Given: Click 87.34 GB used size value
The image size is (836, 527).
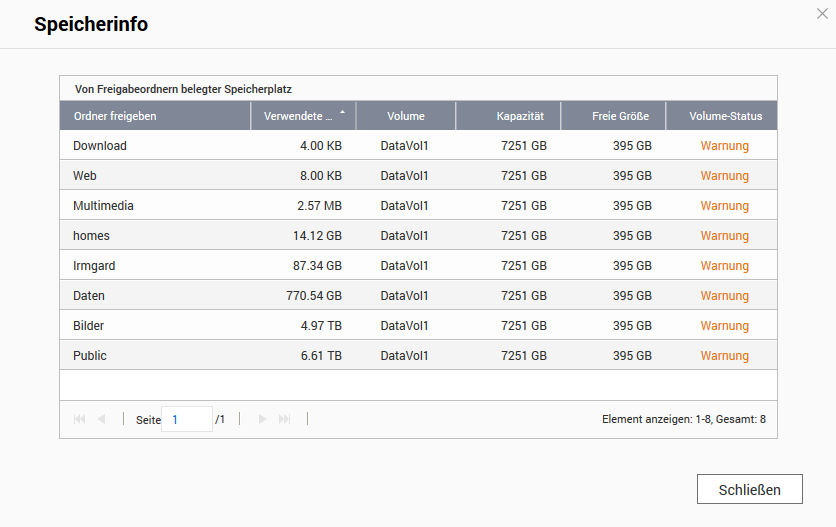Looking at the screenshot, I should (317, 266).
